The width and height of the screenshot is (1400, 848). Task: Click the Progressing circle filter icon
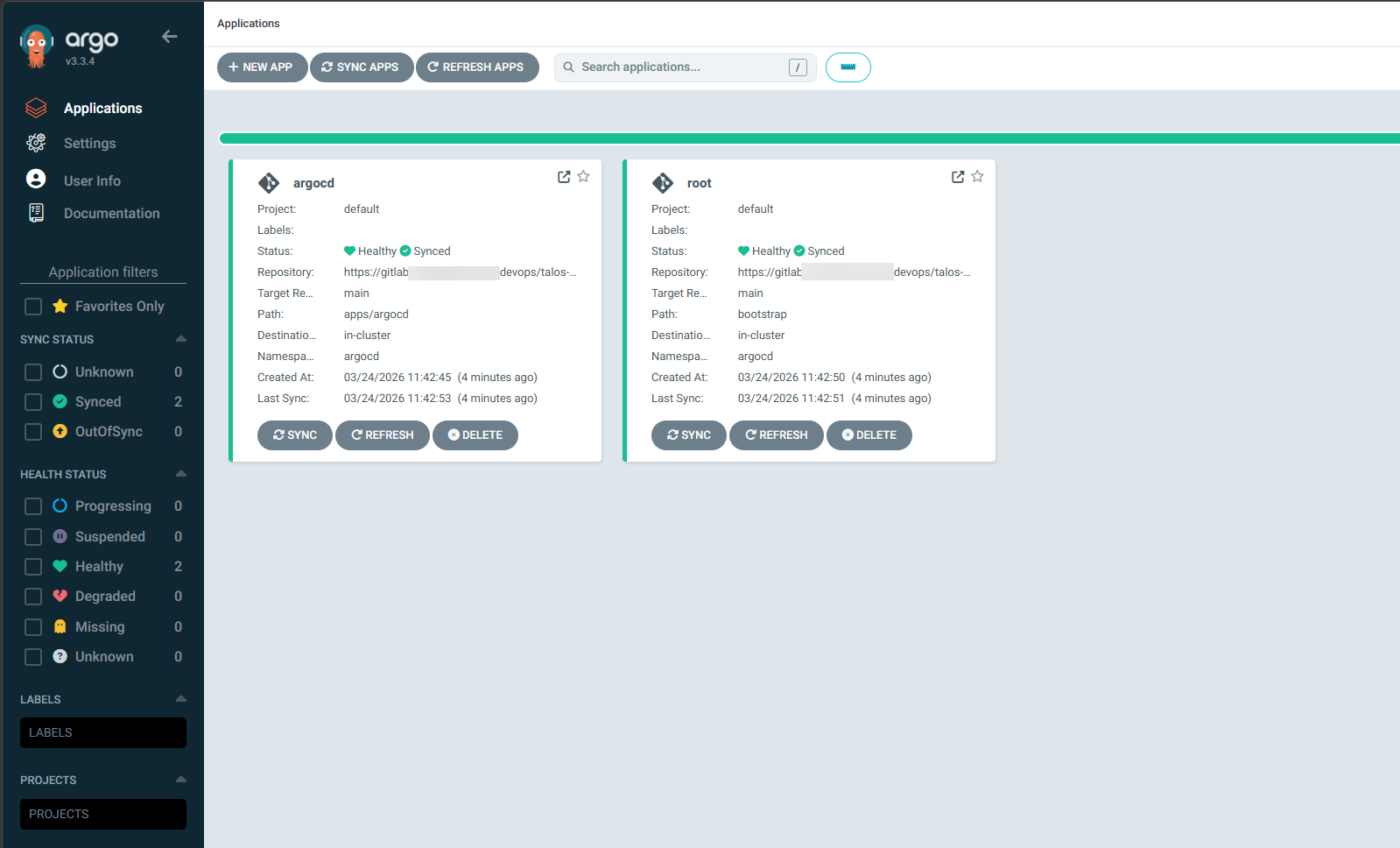tap(60, 505)
